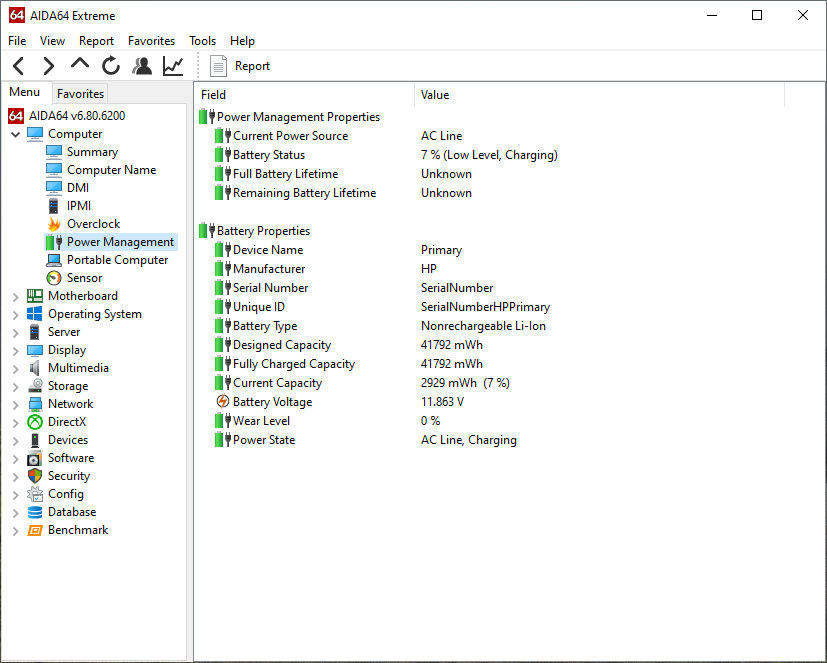Expand the Operating System tree node
This screenshot has height=663, width=827.
point(16,315)
